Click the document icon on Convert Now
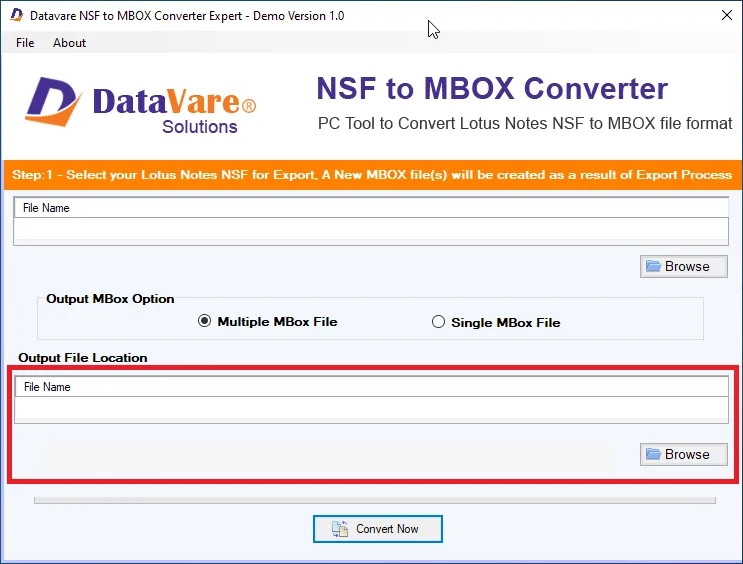The height and width of the screenshot is (564, 743). [x=340, y=529]
